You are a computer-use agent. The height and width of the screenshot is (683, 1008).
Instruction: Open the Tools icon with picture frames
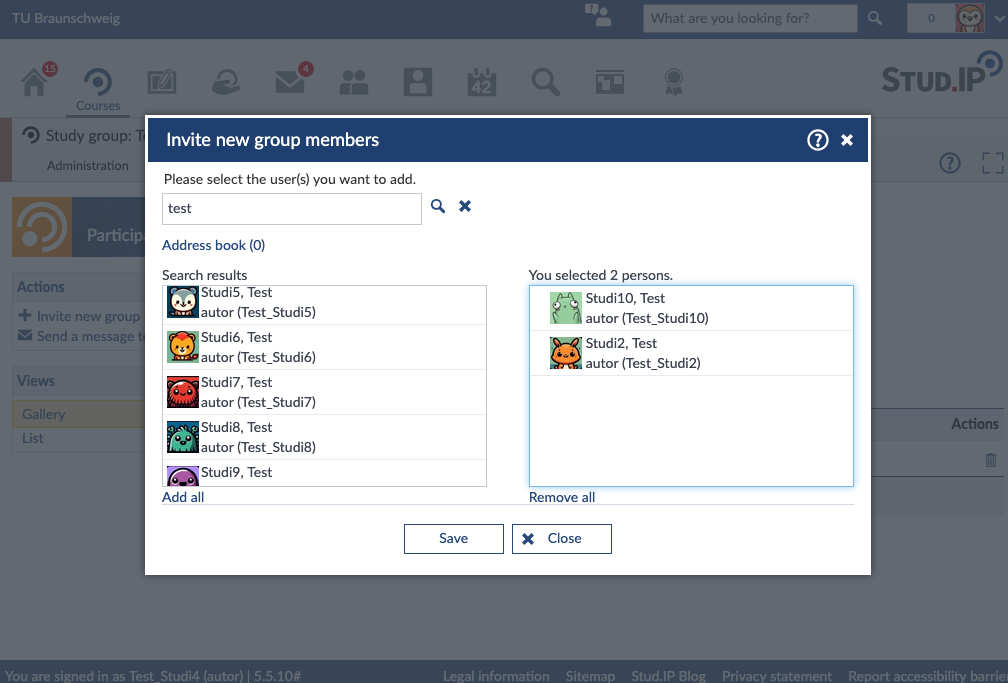pos(609,82)
